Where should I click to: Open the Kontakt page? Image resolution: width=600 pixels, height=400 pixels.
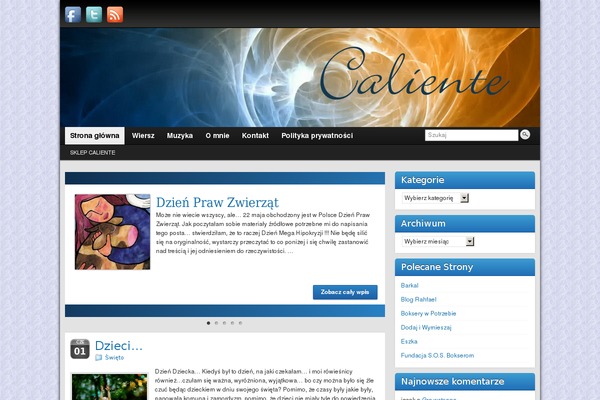[255, 136]
